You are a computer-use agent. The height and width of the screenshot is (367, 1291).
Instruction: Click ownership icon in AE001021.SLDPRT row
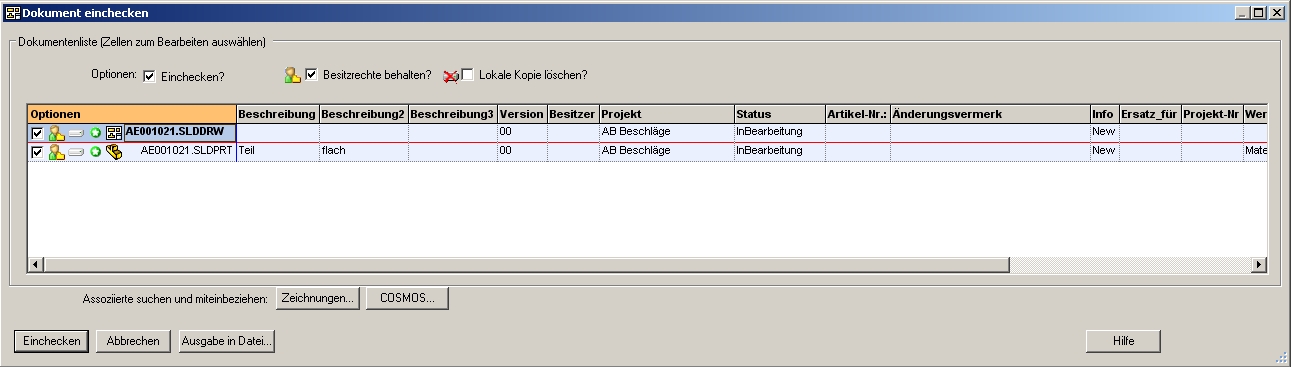(x=57, y=151)
